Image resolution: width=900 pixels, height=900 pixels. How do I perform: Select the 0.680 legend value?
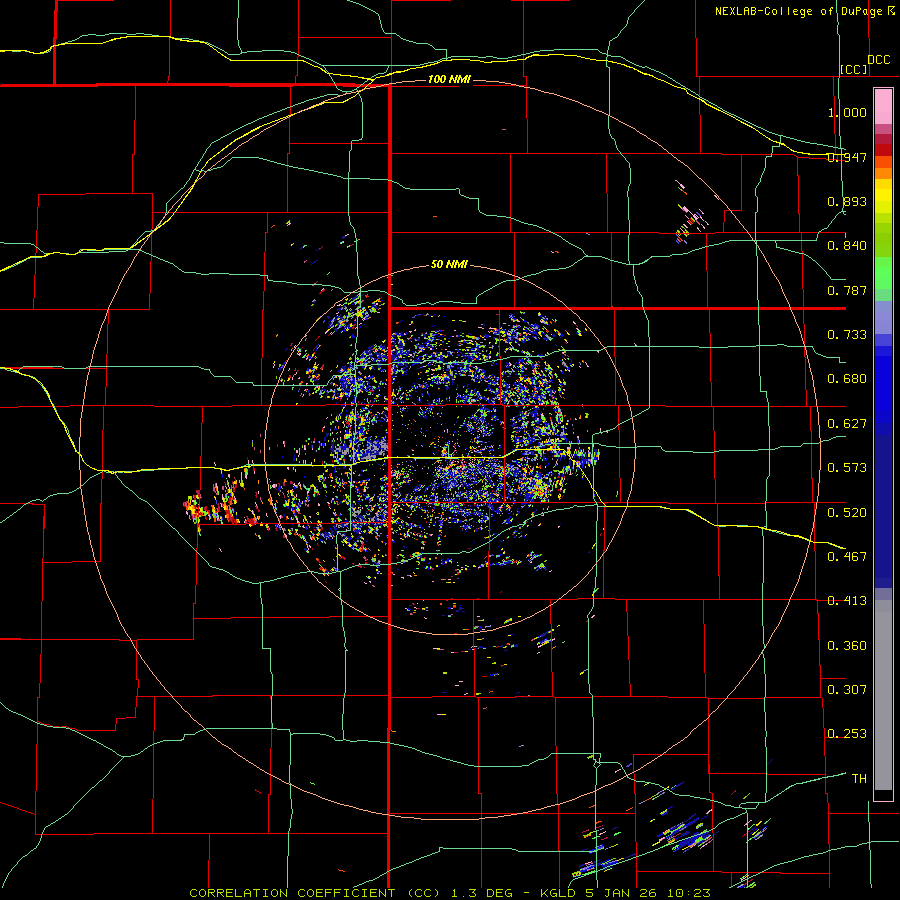[x=847, y=379]
